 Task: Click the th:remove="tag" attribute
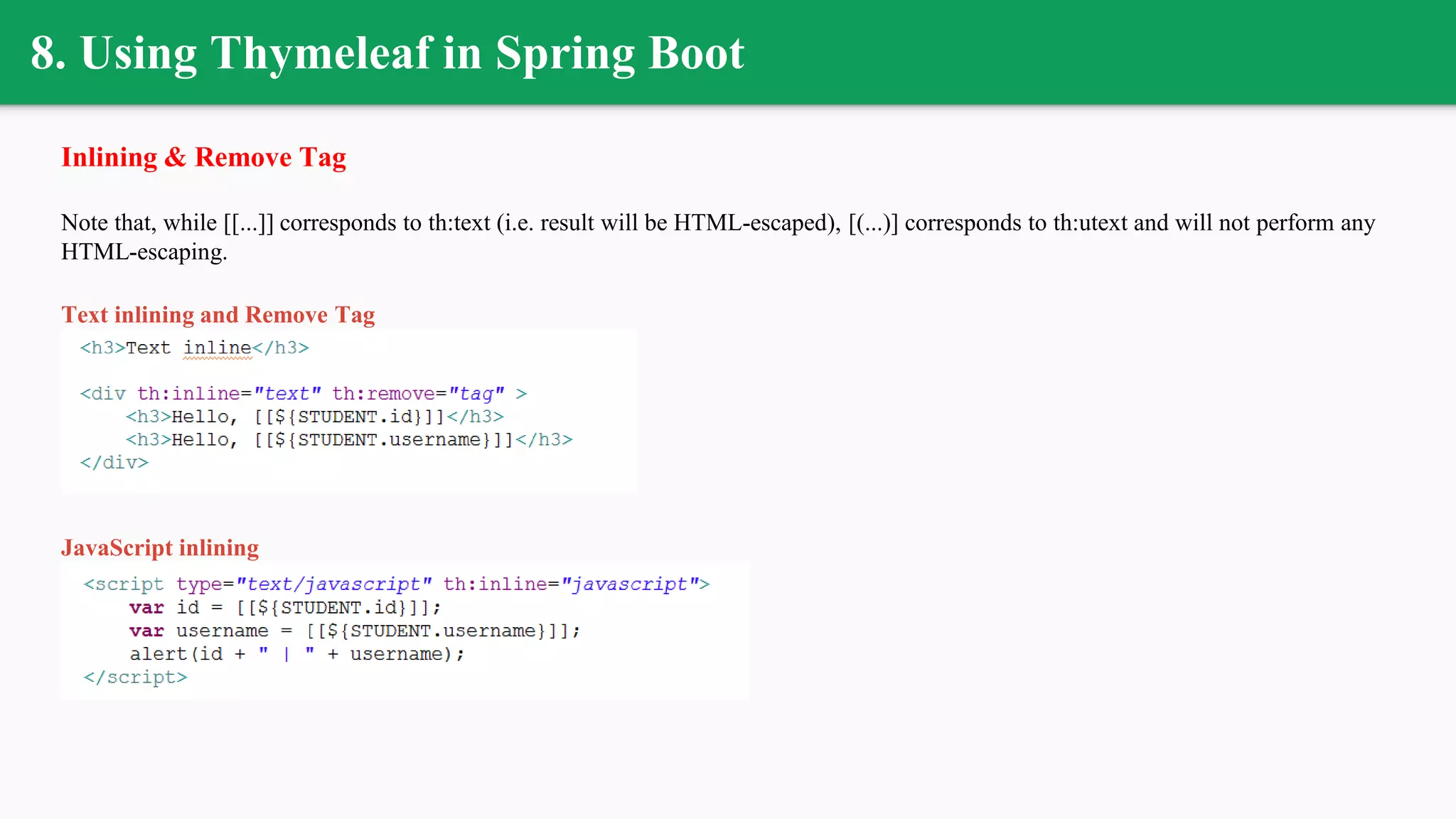coord(418,394)
